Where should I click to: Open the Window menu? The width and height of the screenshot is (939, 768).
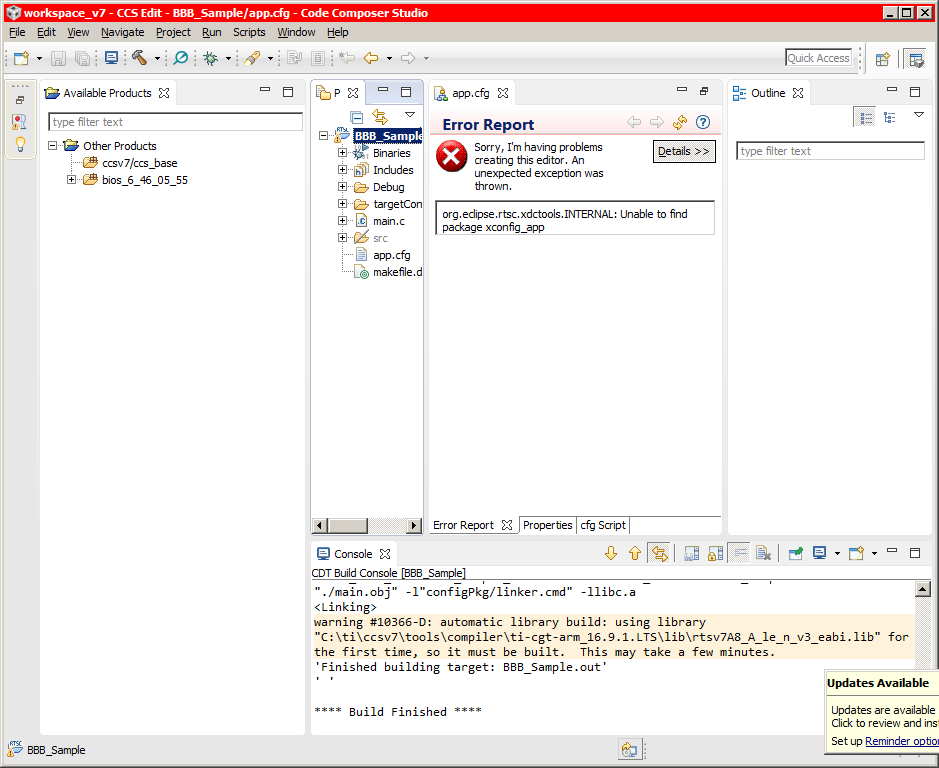pos(296,32)
